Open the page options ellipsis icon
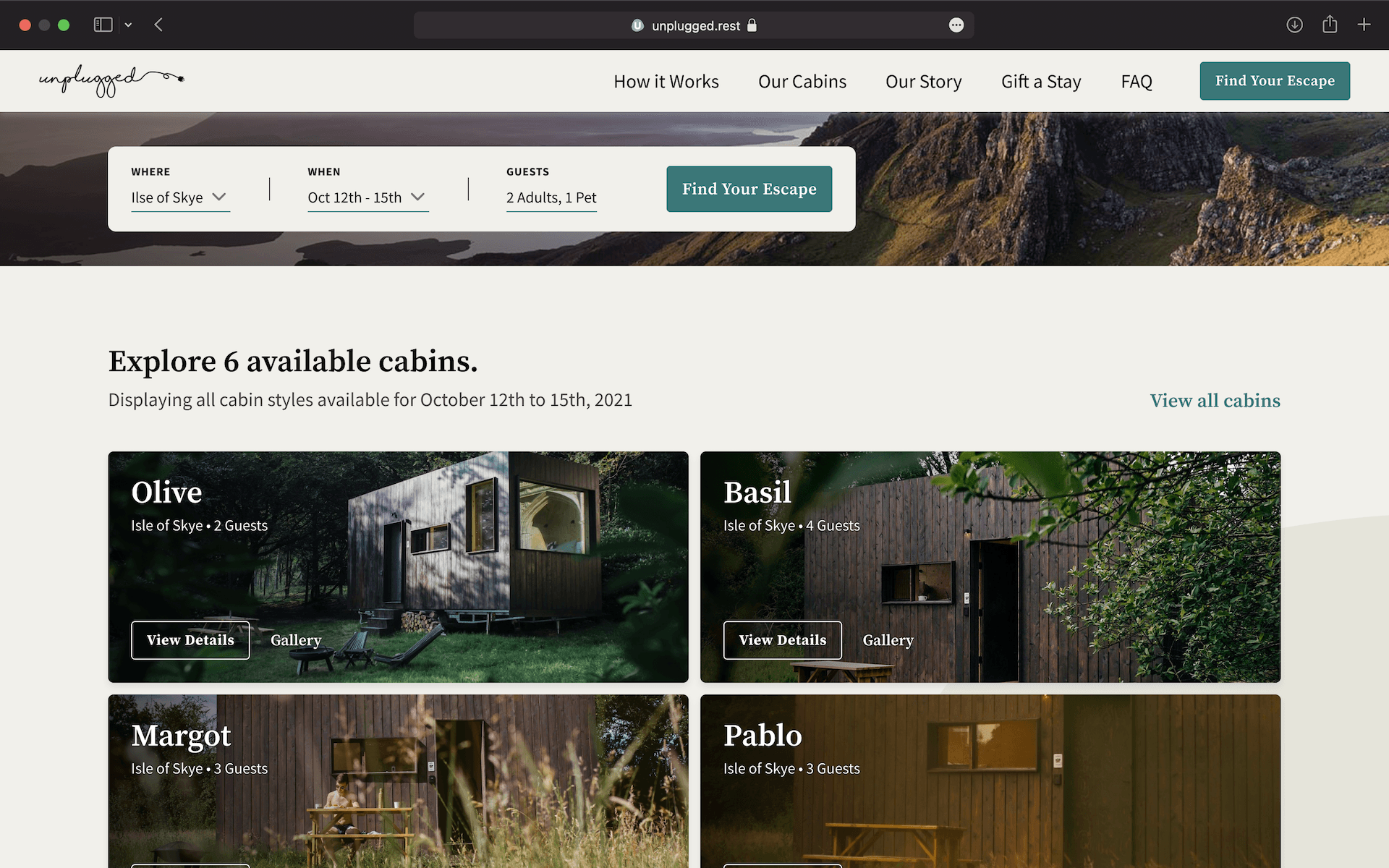Image resolution: width=1389 pixels, height=868 pixels. pos(956,25)
